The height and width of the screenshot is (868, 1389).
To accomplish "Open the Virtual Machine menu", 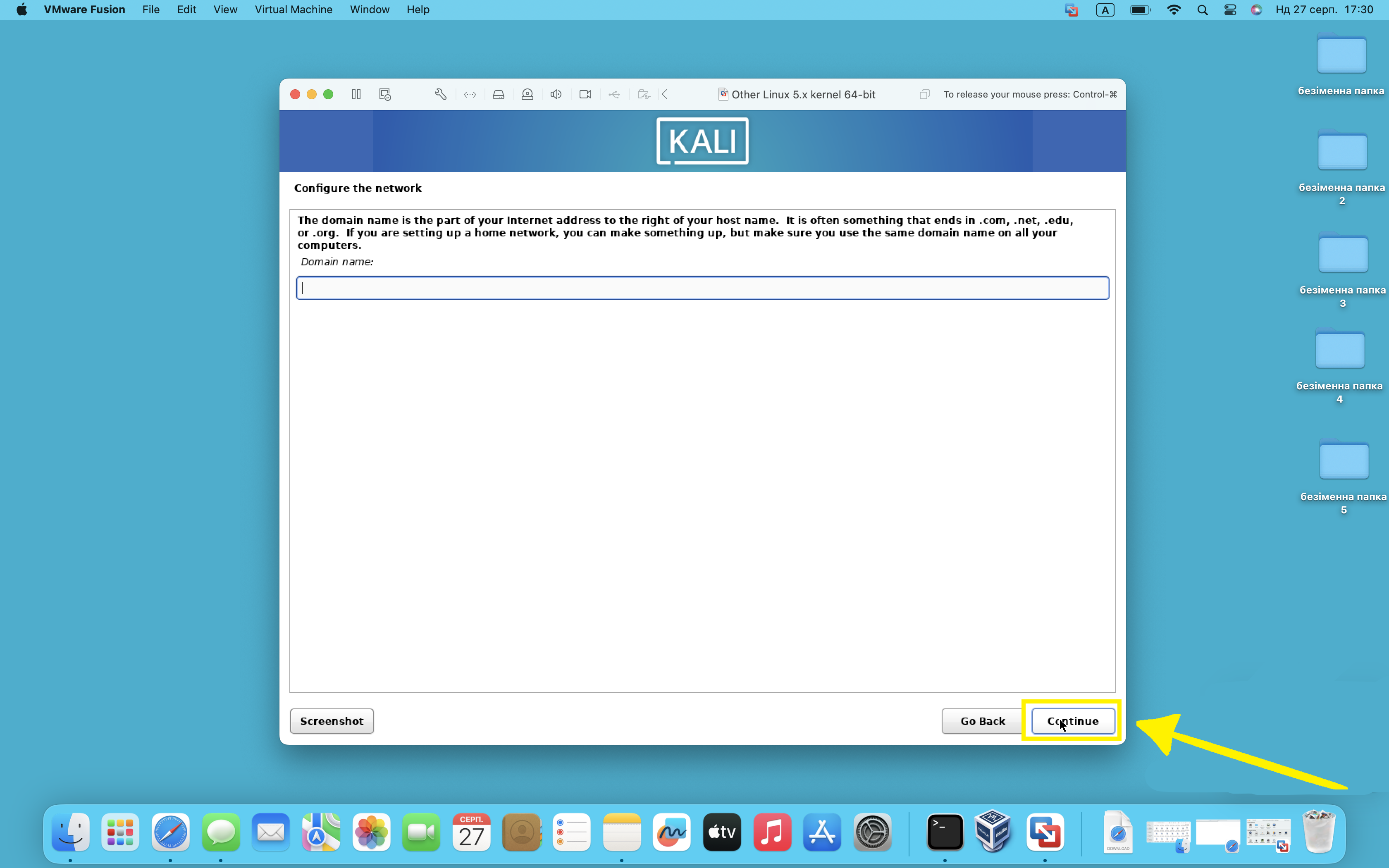I will [293, 10].
